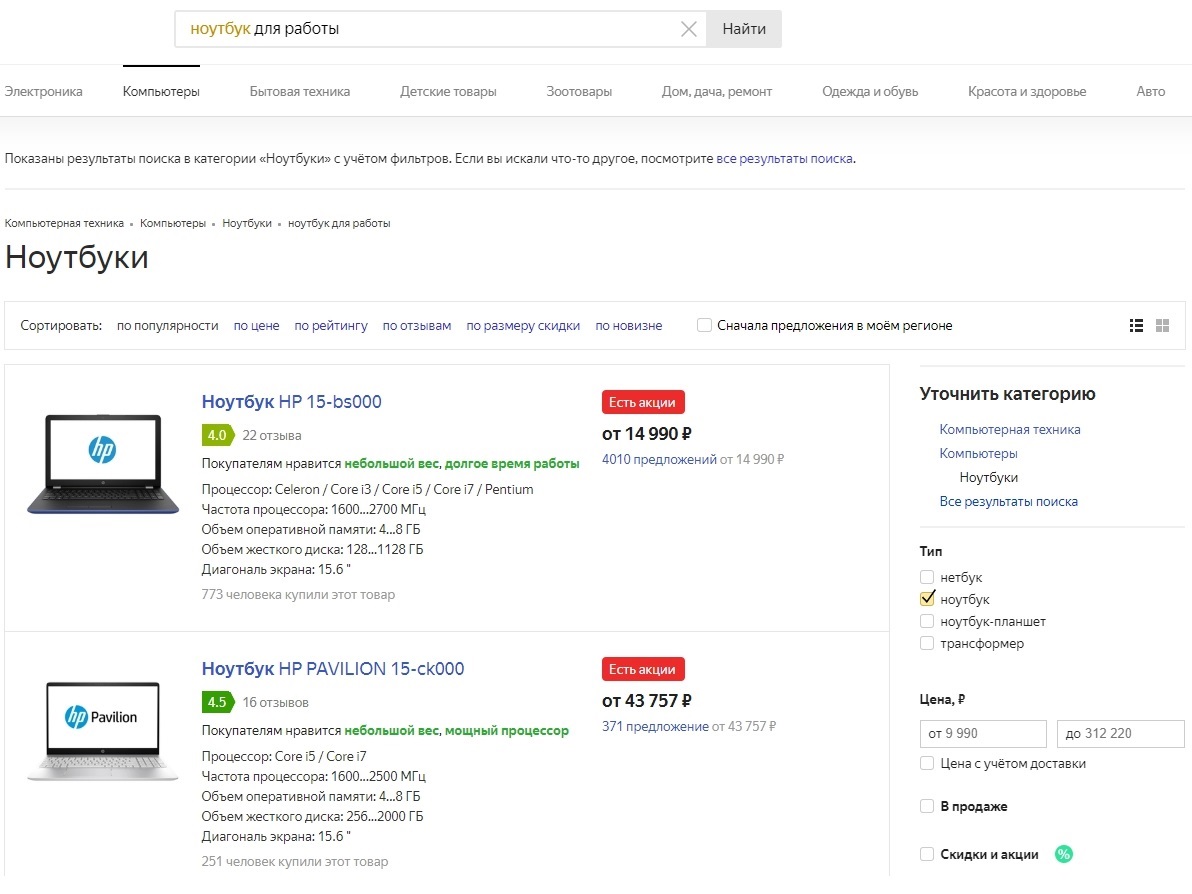
Task: Open 'Ноутбук HP 15-bs000' product title
Action: click(291, 401)
